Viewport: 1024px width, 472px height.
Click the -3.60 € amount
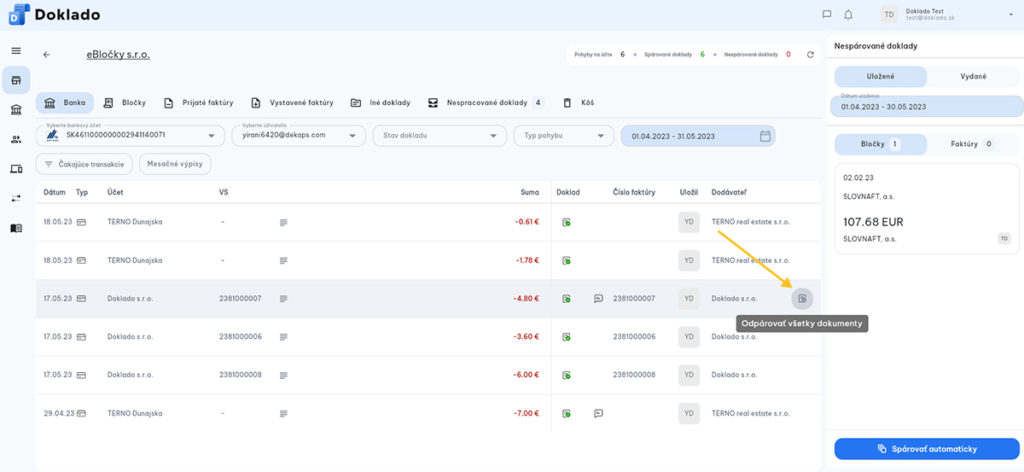tap(526, 337)
